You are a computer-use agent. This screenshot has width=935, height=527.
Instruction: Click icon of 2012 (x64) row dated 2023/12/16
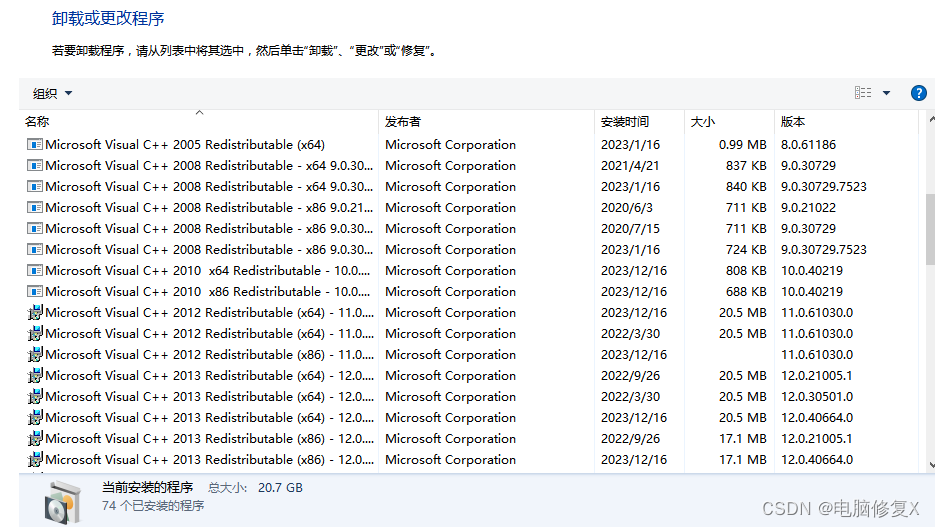35,312
